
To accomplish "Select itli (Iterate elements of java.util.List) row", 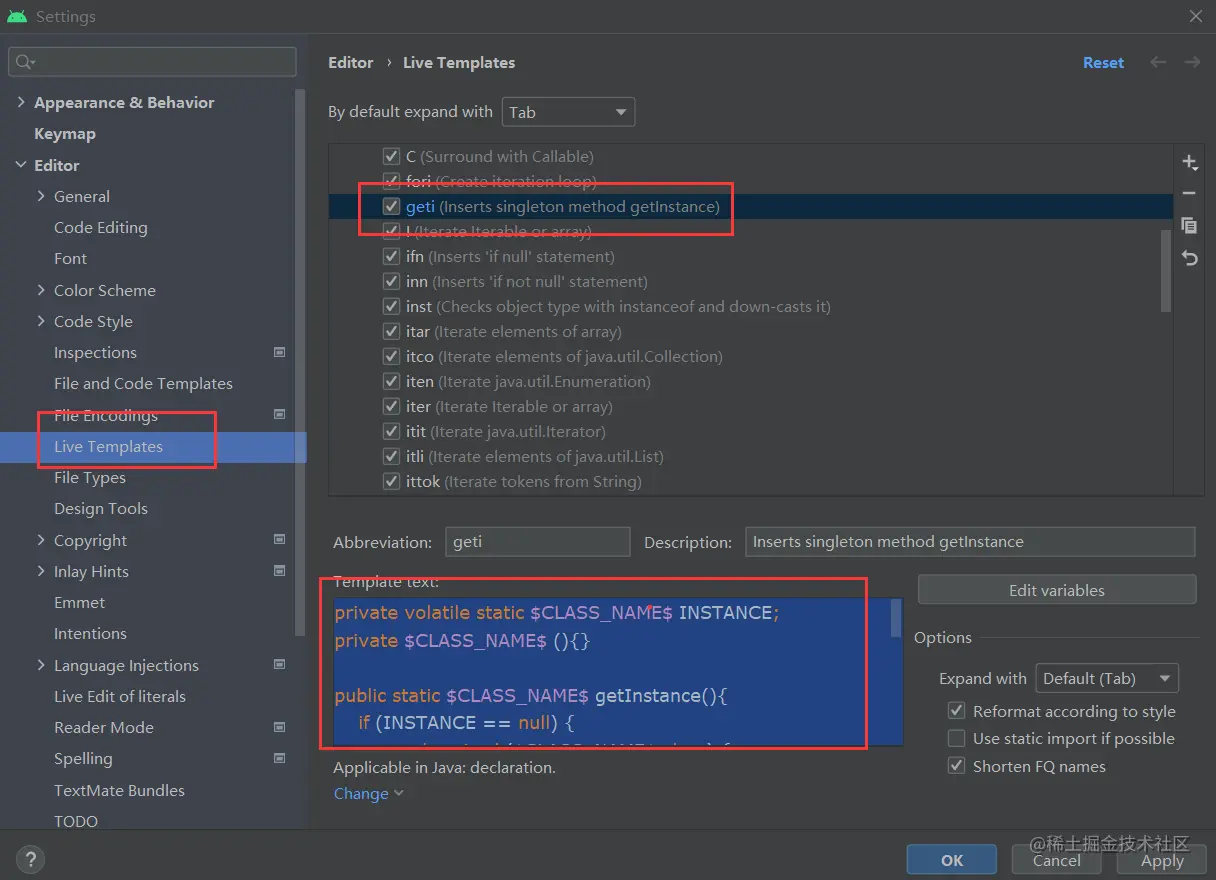I will tap(751, 456).
